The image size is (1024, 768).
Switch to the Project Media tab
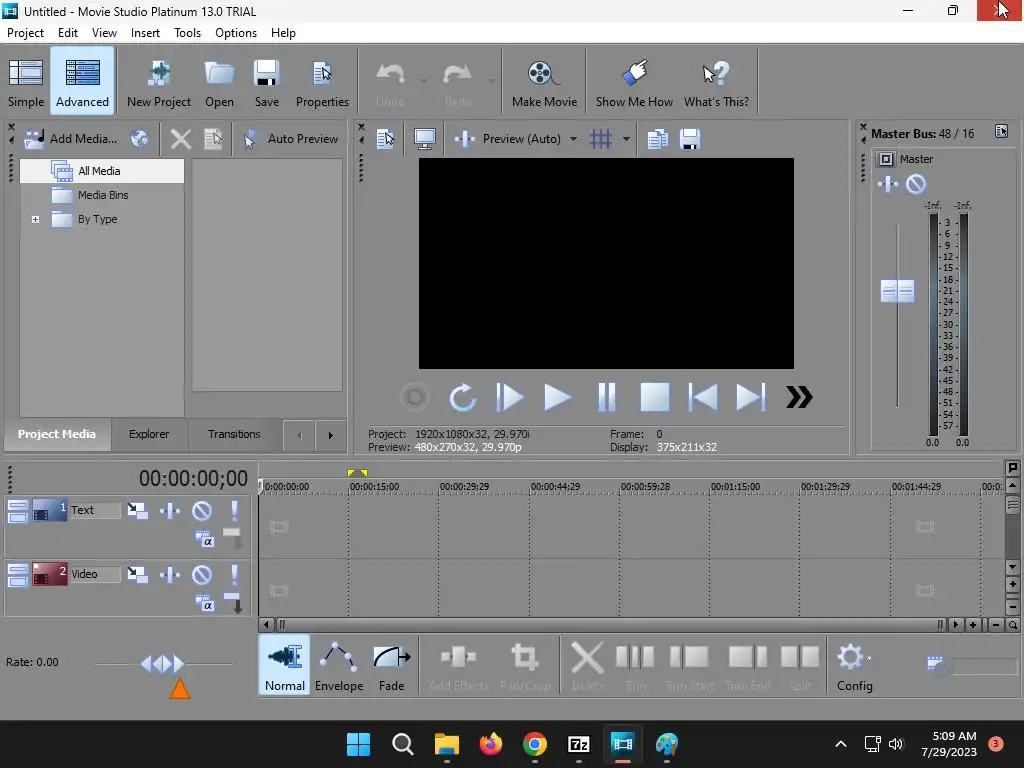(x=57, y=434)
